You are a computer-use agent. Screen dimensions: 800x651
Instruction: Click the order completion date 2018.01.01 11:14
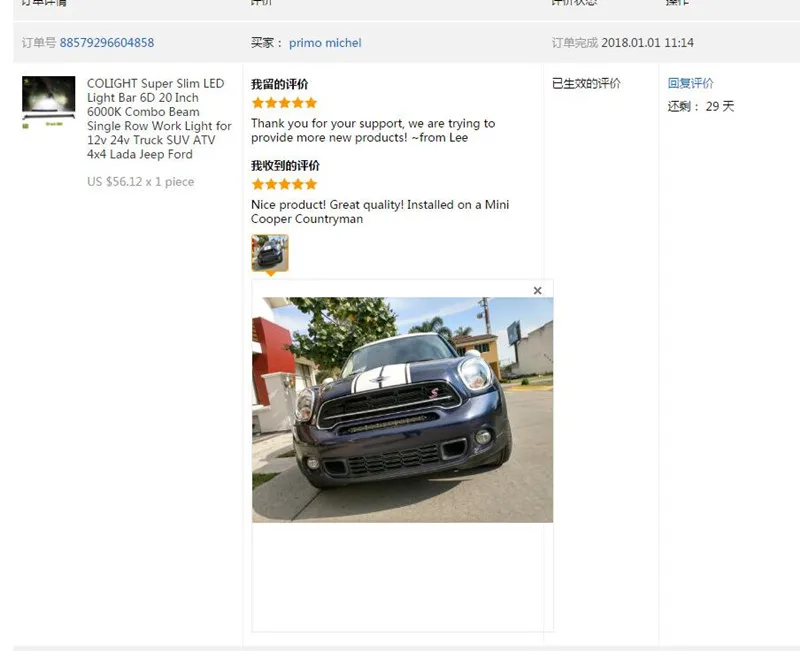click(647, 43)
